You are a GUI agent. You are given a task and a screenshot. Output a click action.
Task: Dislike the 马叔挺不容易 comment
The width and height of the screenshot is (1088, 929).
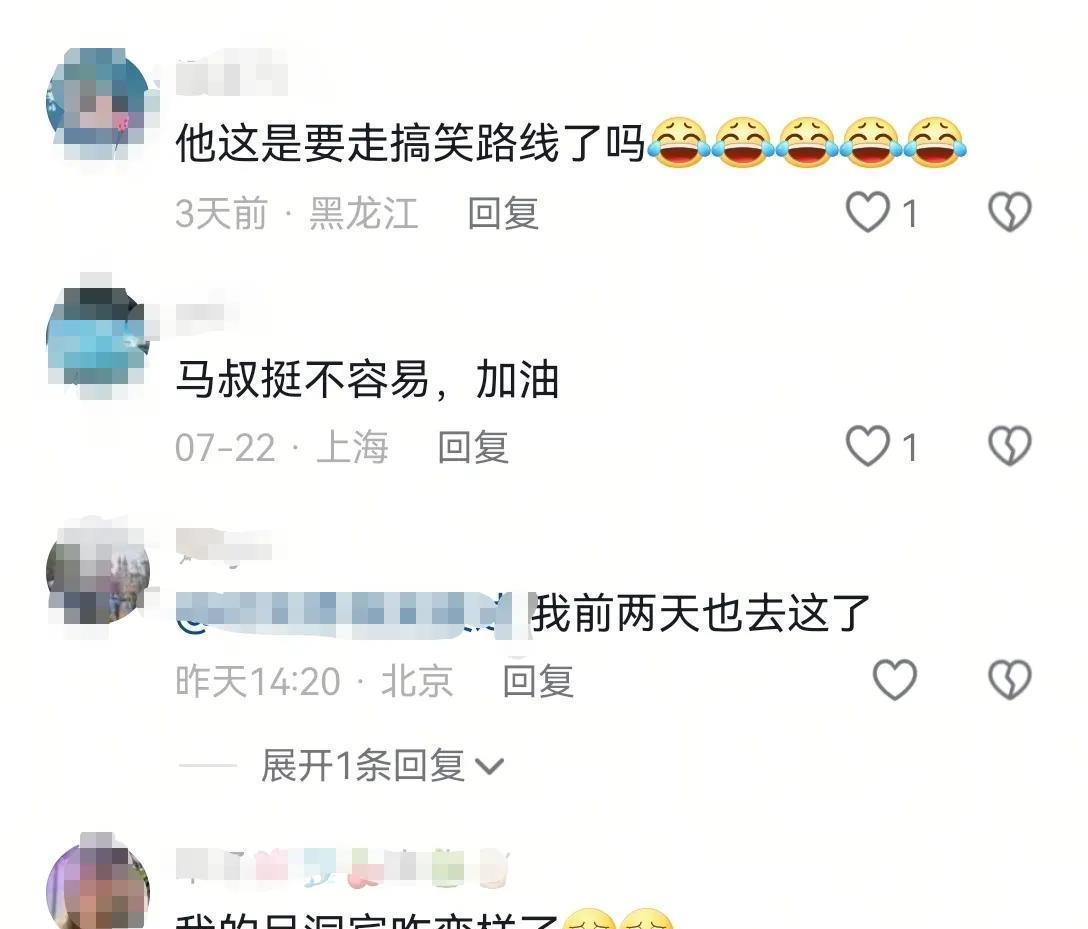pos(1010,445)
